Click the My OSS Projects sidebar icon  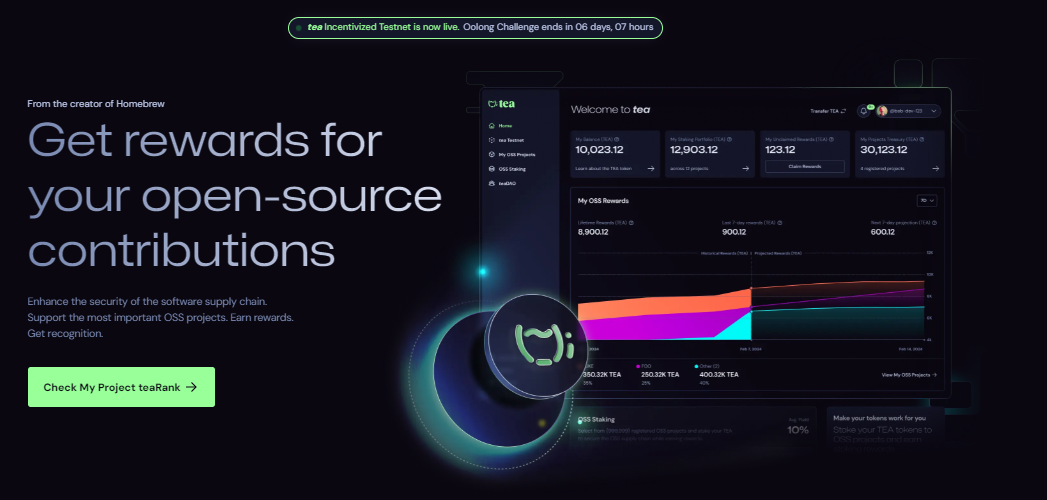[x=491, y=155]
